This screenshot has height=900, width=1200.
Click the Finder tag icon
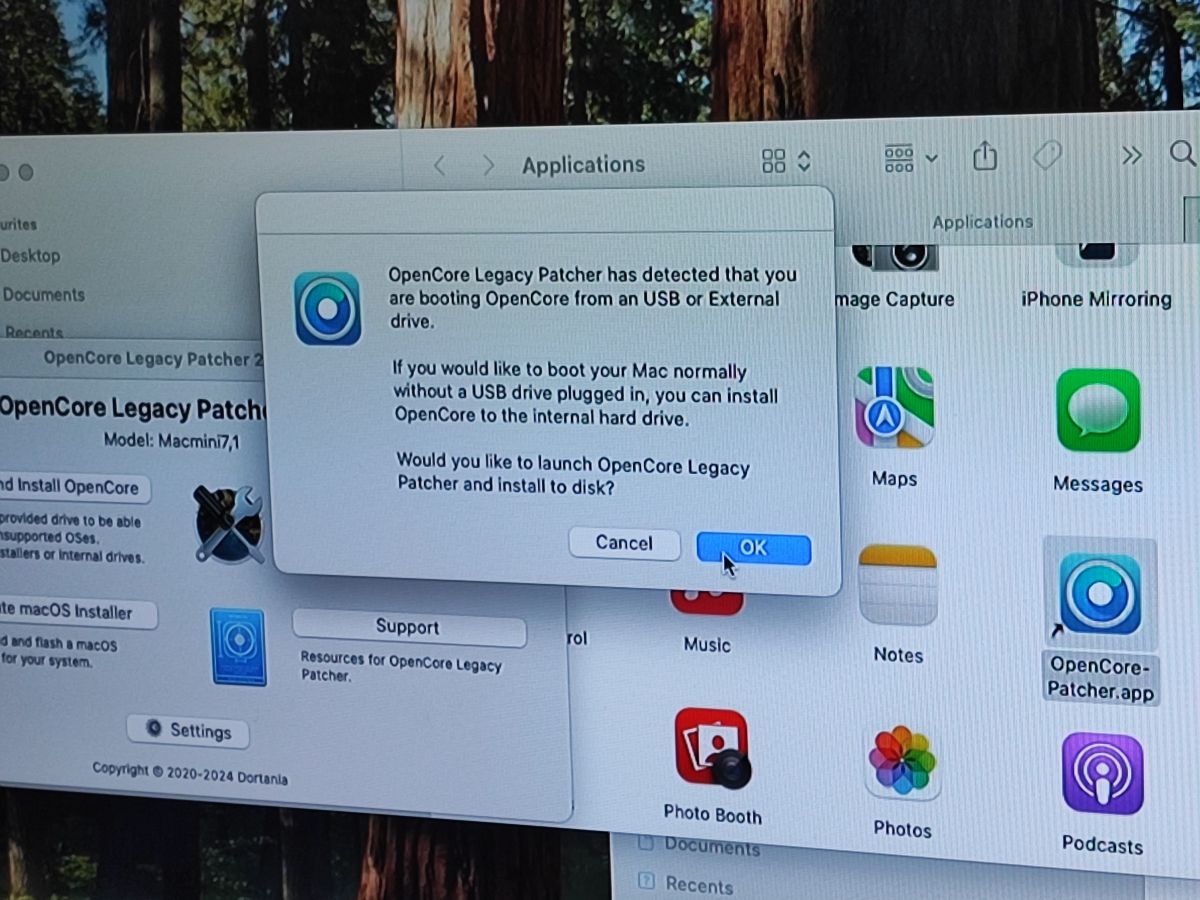[1047, 154]
